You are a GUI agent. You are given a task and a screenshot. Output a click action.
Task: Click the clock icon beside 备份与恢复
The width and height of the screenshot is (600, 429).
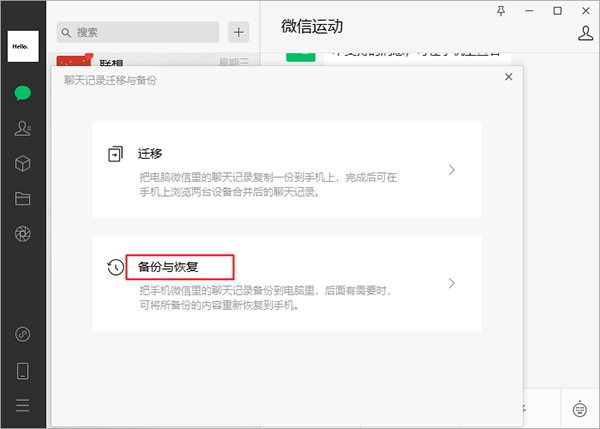[115, 267]
